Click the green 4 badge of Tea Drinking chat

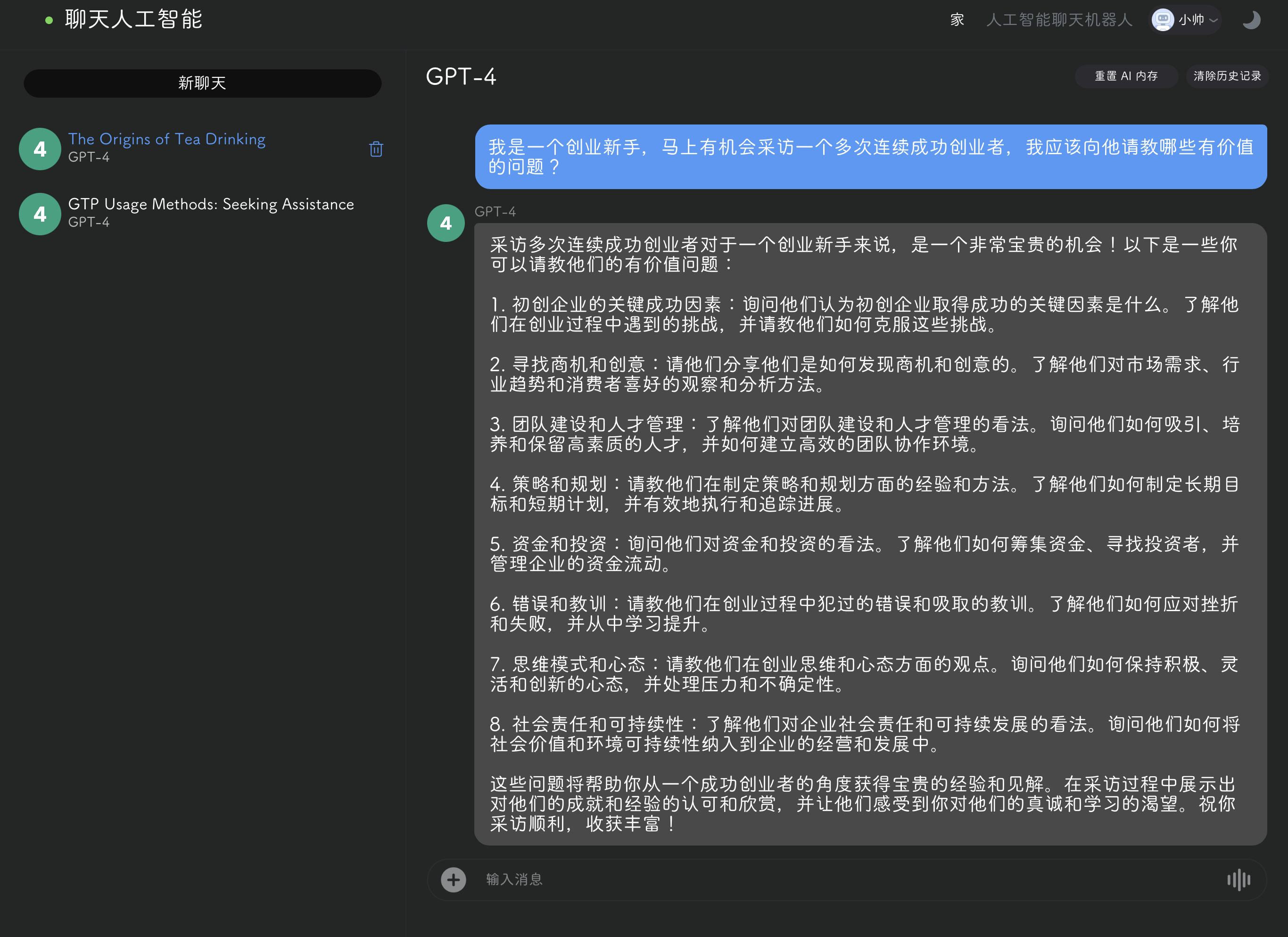coord(40,149)
